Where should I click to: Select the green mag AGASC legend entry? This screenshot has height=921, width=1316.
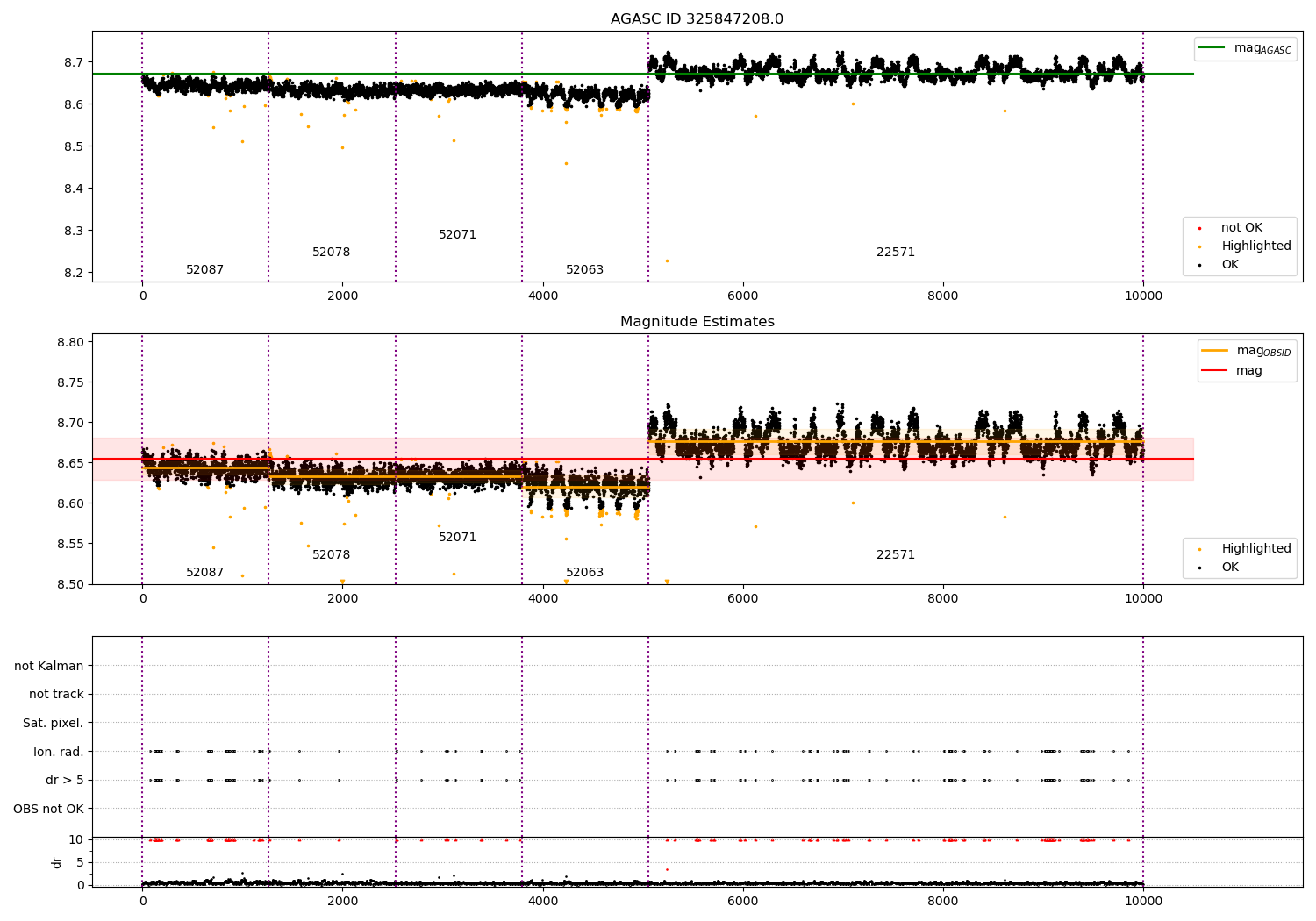click(1245, 48)
